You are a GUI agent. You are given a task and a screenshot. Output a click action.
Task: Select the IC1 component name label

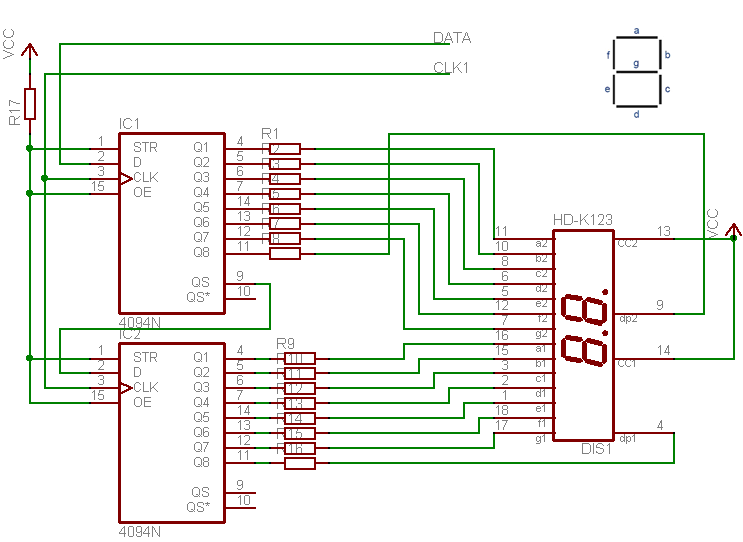point(130,124)
